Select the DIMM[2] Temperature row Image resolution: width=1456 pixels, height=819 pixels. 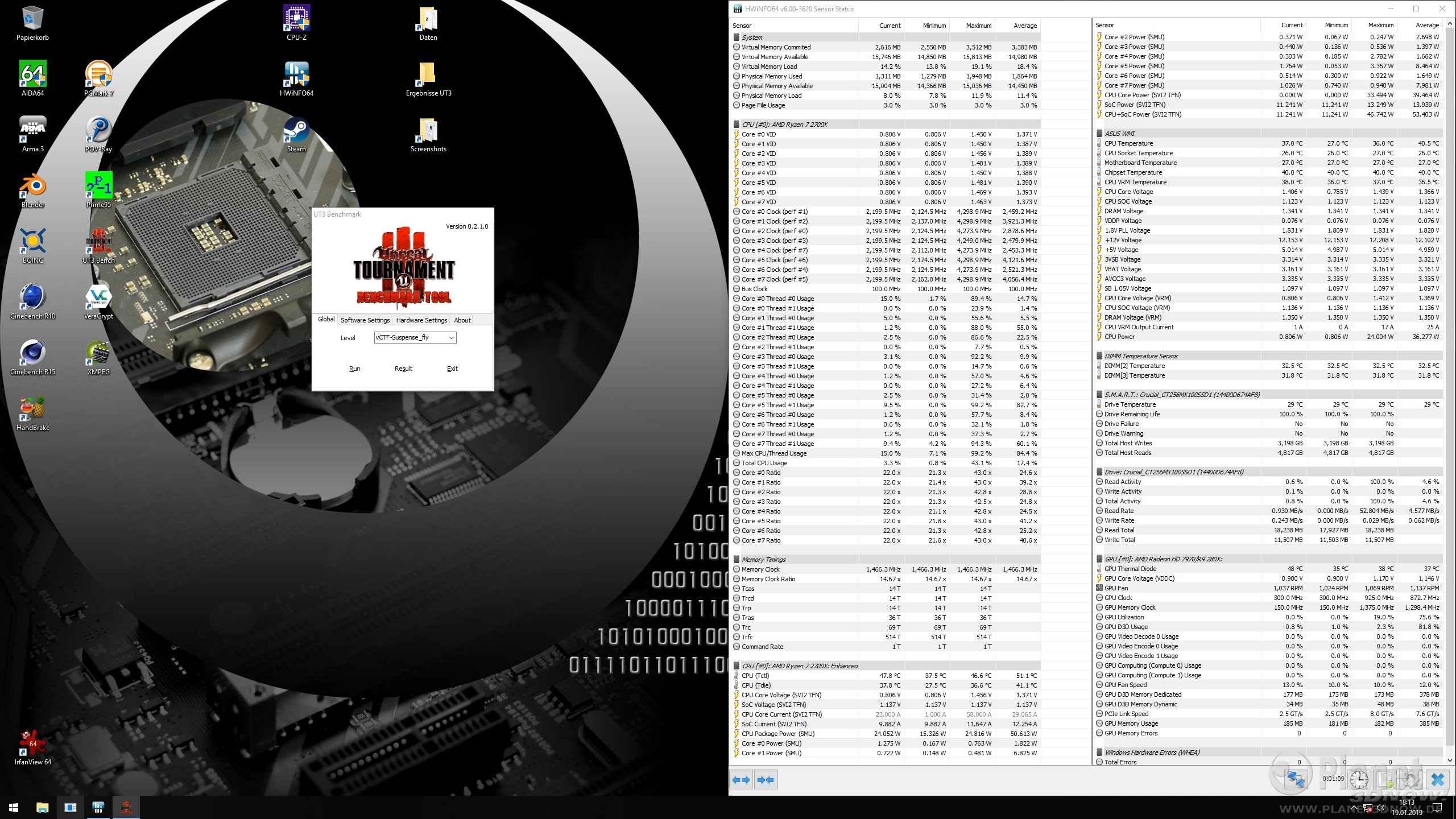(x=1268, y=366)
